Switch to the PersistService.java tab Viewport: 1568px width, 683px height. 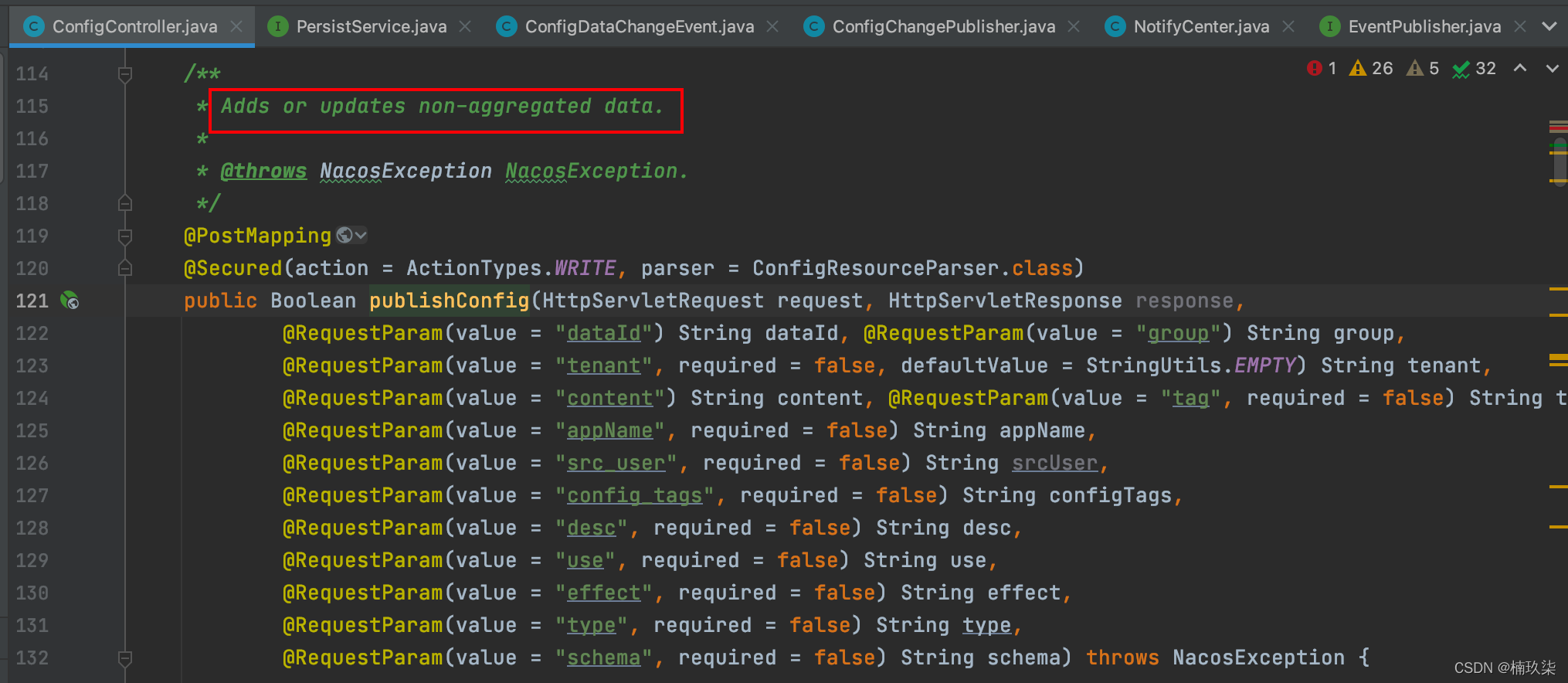(371, 27)
